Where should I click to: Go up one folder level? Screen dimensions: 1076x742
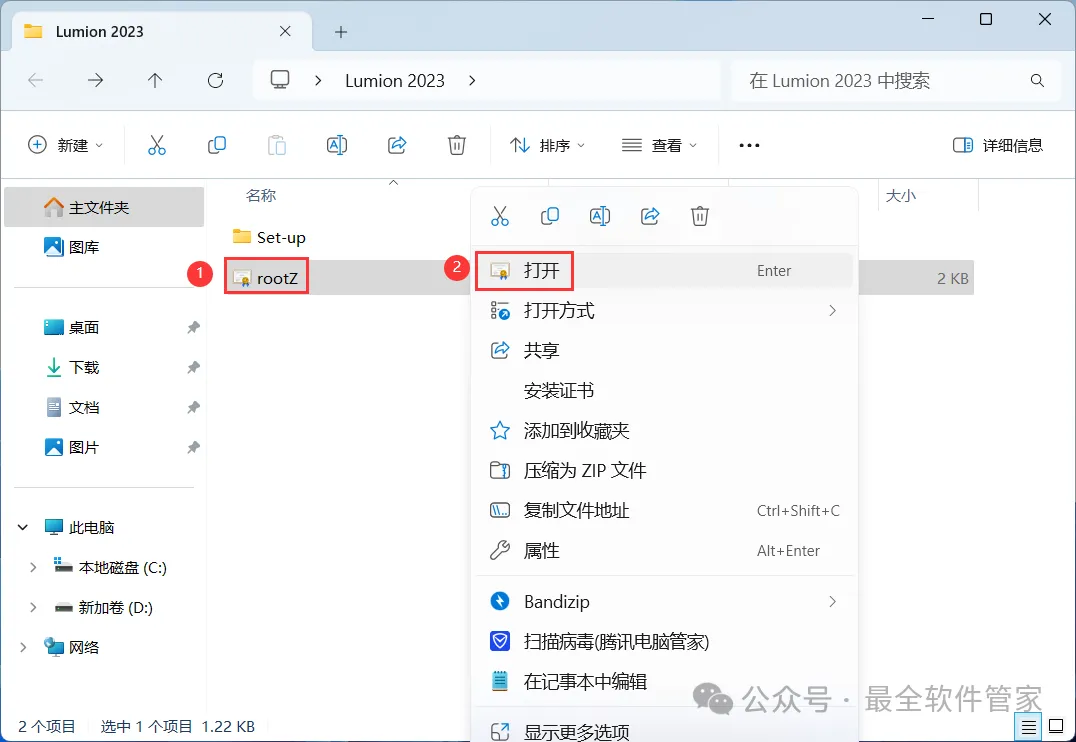[155, 80]
